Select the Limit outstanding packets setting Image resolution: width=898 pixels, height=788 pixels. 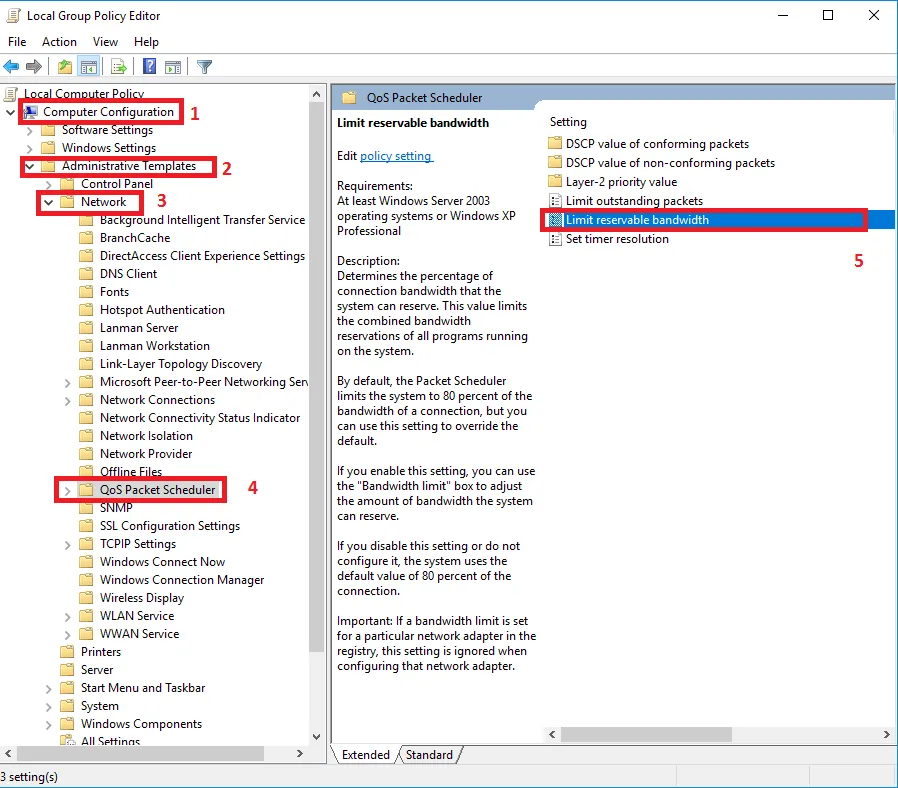pos(633,201)
